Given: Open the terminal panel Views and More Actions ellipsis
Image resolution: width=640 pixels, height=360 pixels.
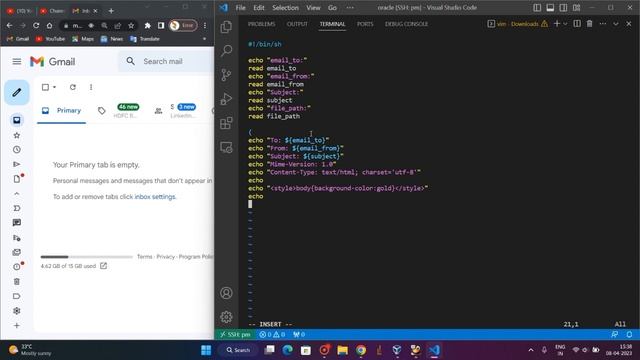Looking at the screenshot, I should (602, 24).
